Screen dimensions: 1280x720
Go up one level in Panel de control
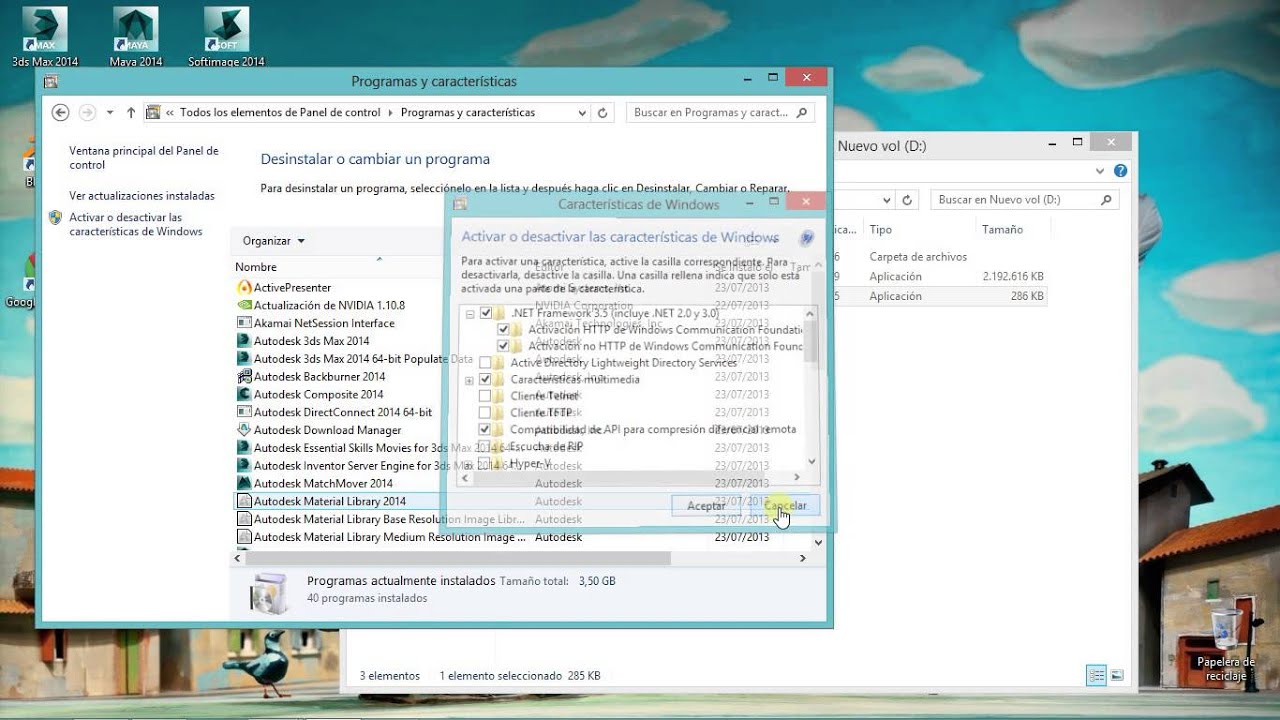(x=131, y=113)
